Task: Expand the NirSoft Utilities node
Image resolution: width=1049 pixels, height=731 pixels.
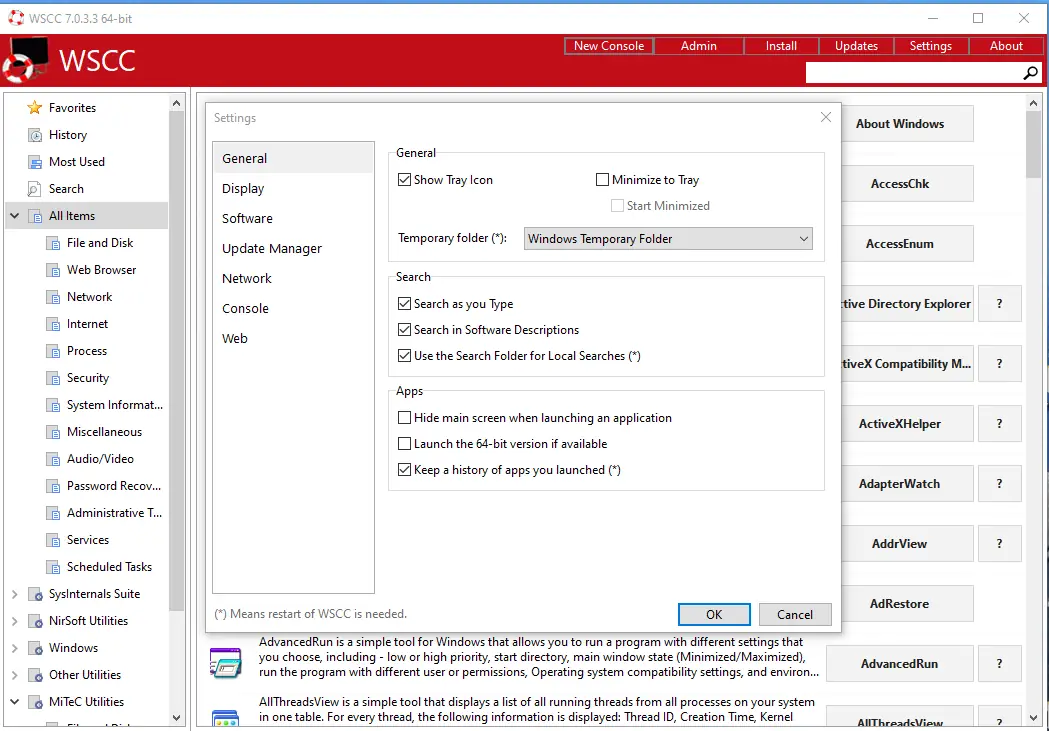Action: [15, 621]
